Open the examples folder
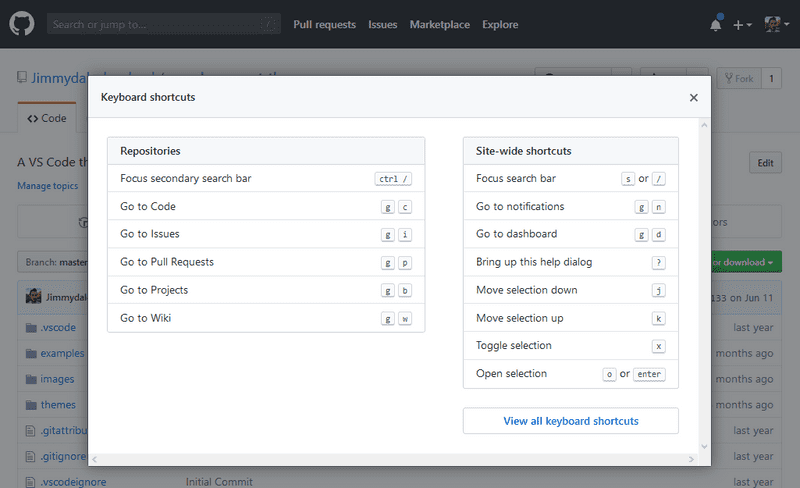The image size is (800, 488). 62,353
